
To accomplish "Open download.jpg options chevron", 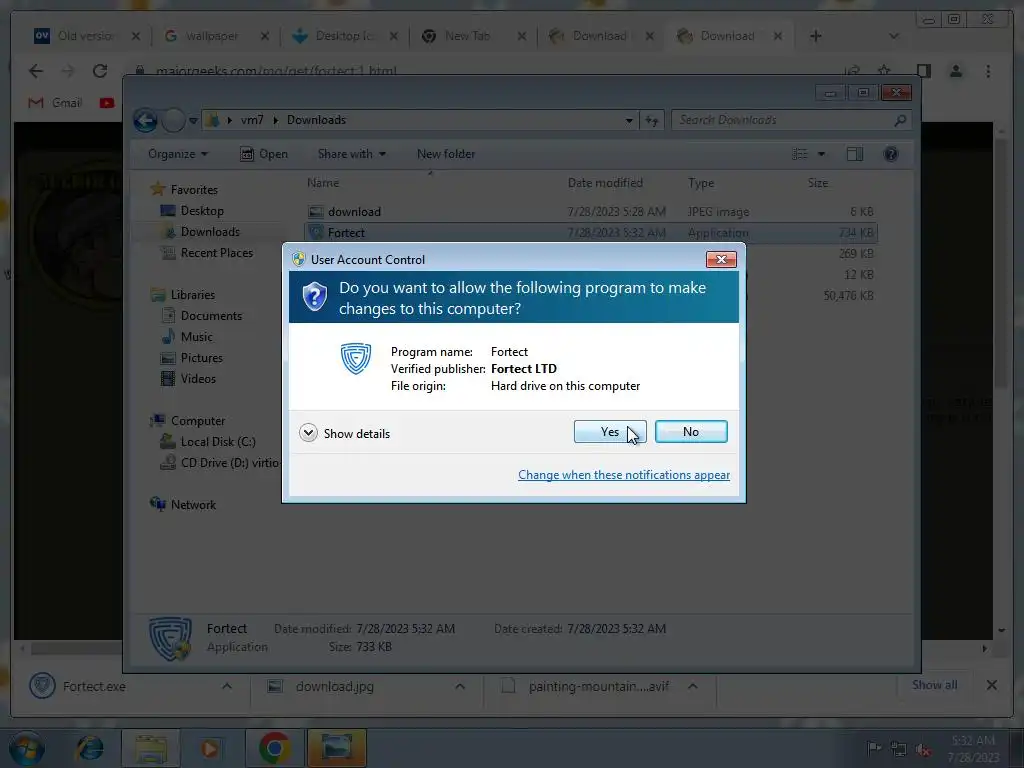I will click(x=460, y=686).
